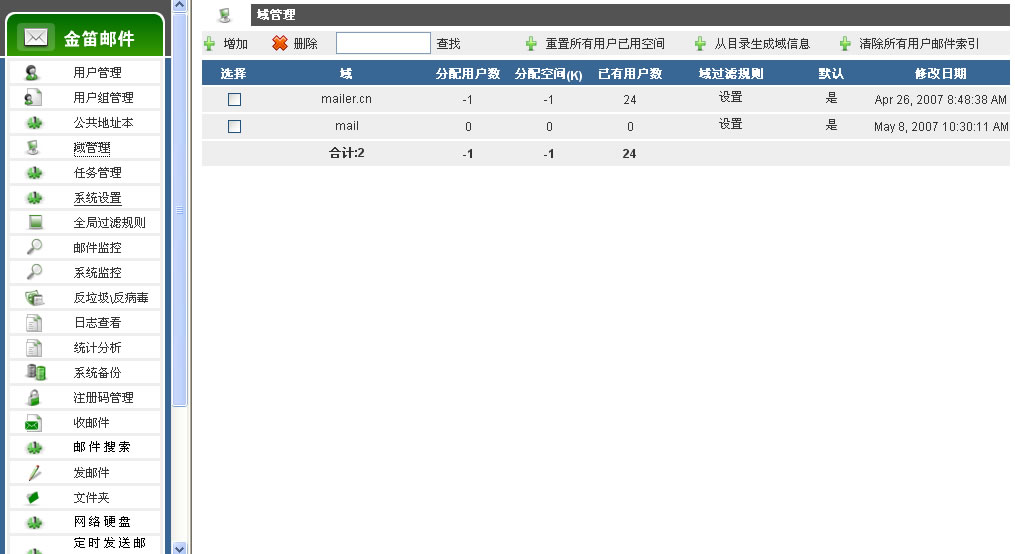Screen dimensions: 1015x554
Task: Click the red X 删除 icon
Action: 280,44
